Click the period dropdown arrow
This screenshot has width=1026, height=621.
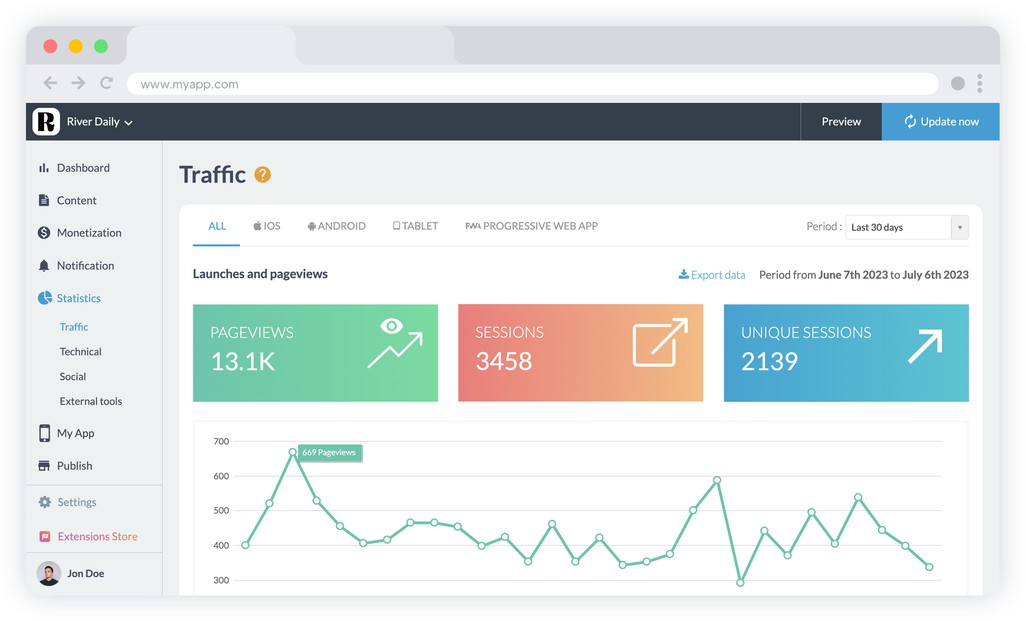coord(960,227)
